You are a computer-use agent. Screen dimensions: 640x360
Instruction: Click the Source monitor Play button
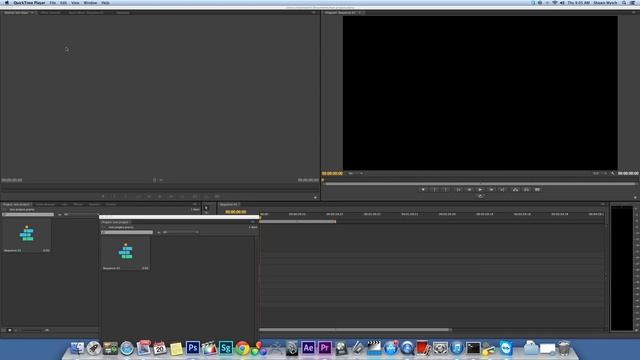[160, 196]
